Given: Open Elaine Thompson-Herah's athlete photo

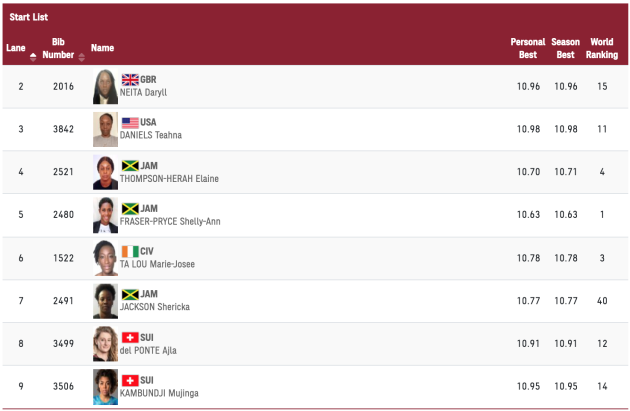Looking at the screenshot, I should click(105, 172).
